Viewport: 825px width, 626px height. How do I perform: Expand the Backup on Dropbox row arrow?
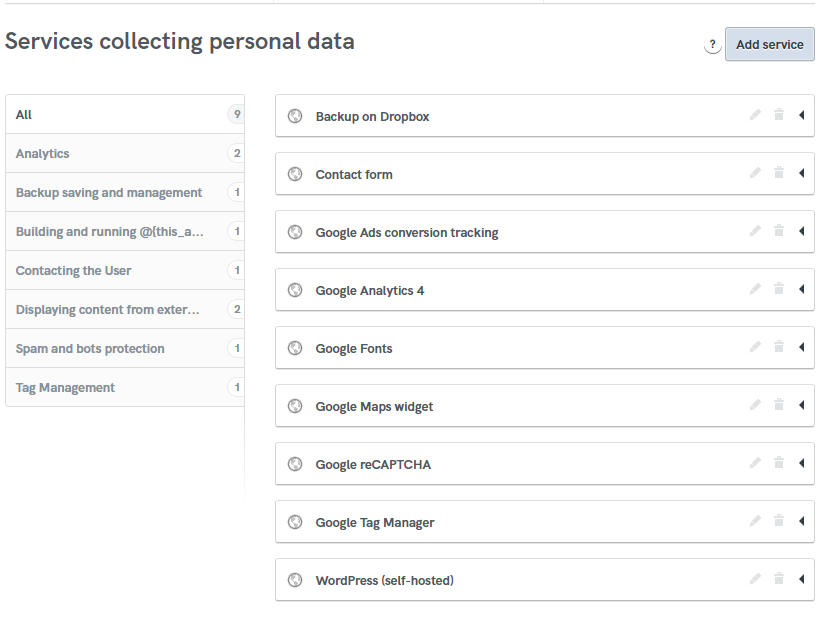[x=802, y=116]
